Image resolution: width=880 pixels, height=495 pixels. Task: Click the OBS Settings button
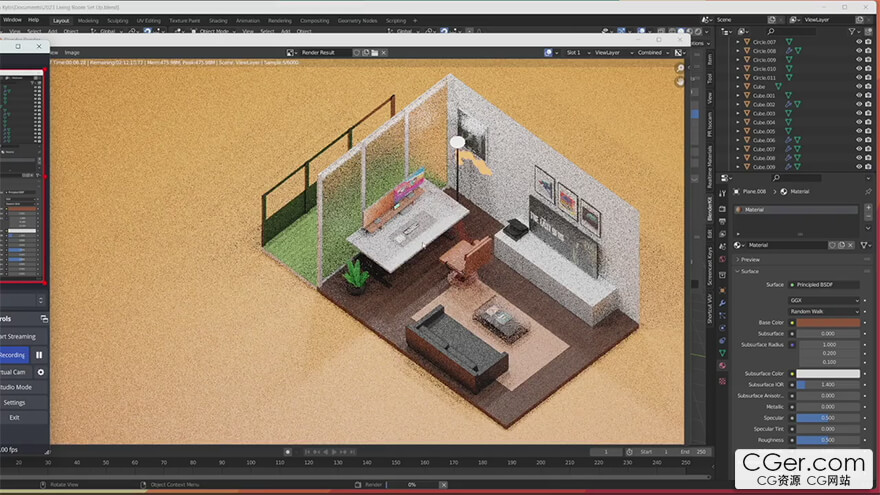pos(15,402)
